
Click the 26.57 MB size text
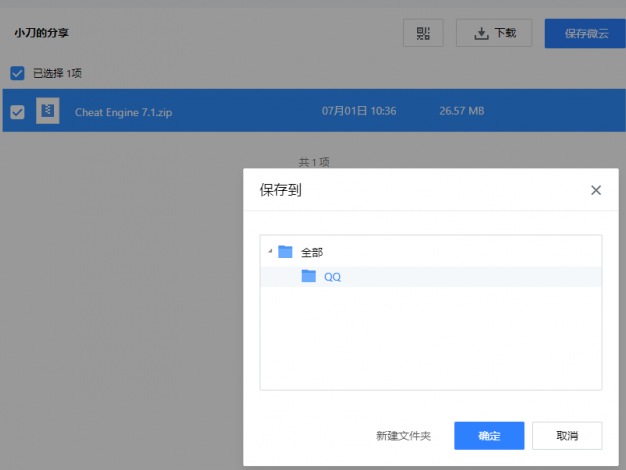[x=462, y=111]
